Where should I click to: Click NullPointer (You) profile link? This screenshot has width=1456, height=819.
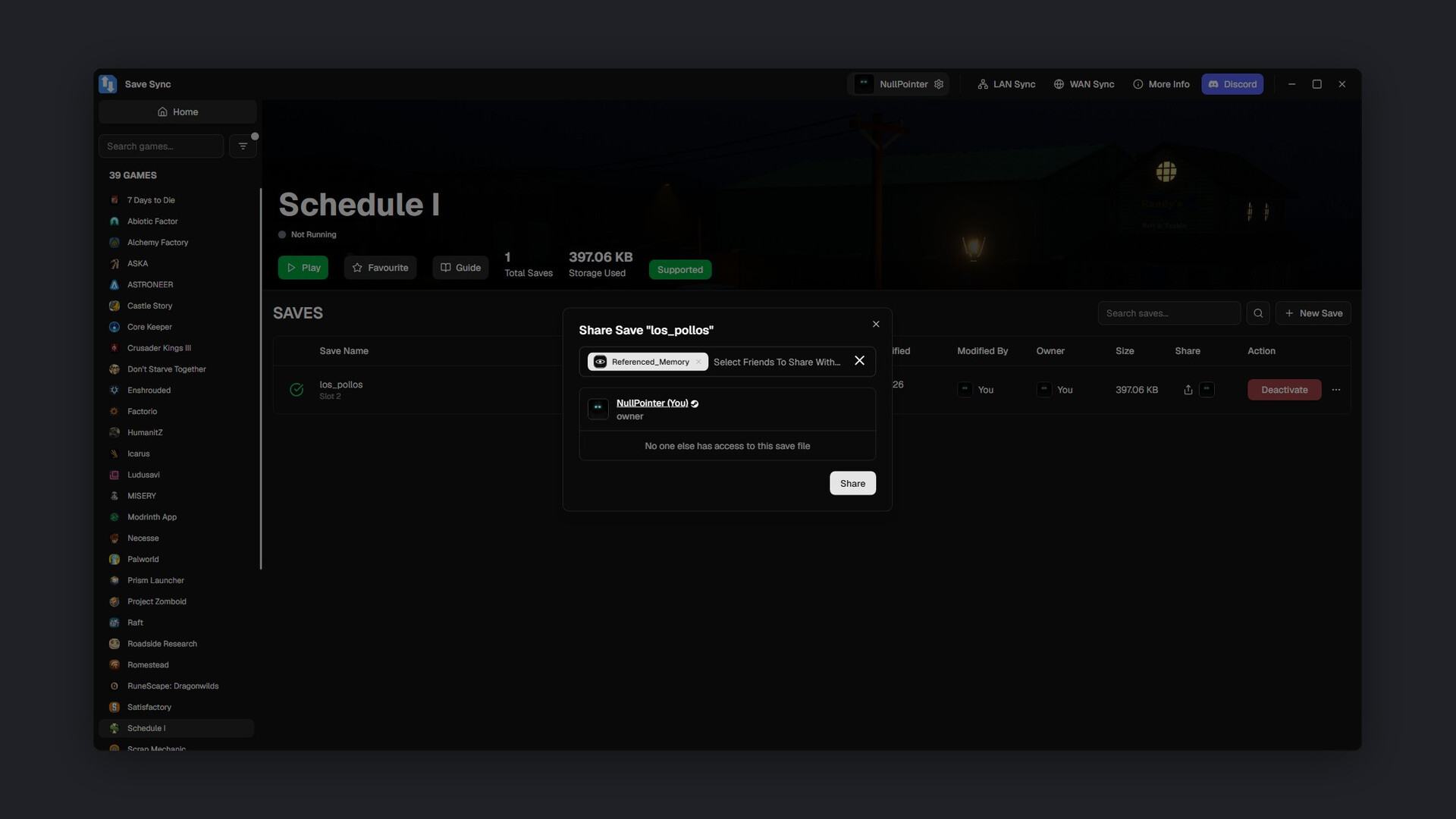click(652, 403)
